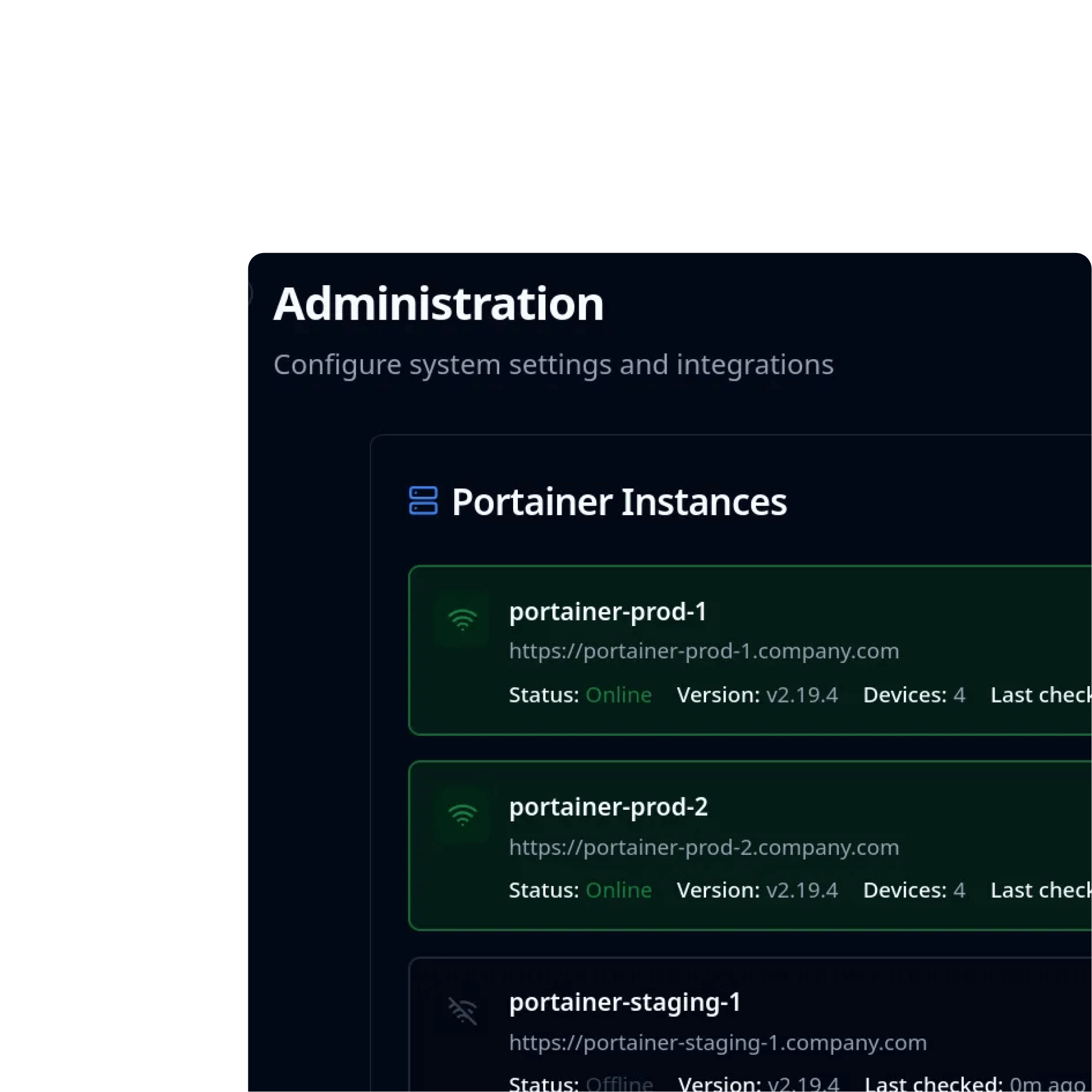Click the v2.19.4 version of portainer-prod-2
The image size is (1092, 1092).
[x=802, y=890]
